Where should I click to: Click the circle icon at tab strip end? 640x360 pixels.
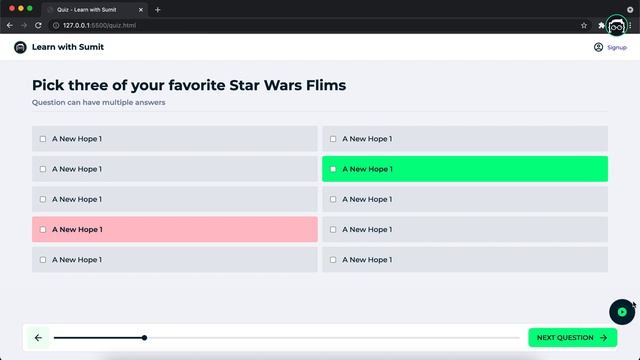pos(630,9)
